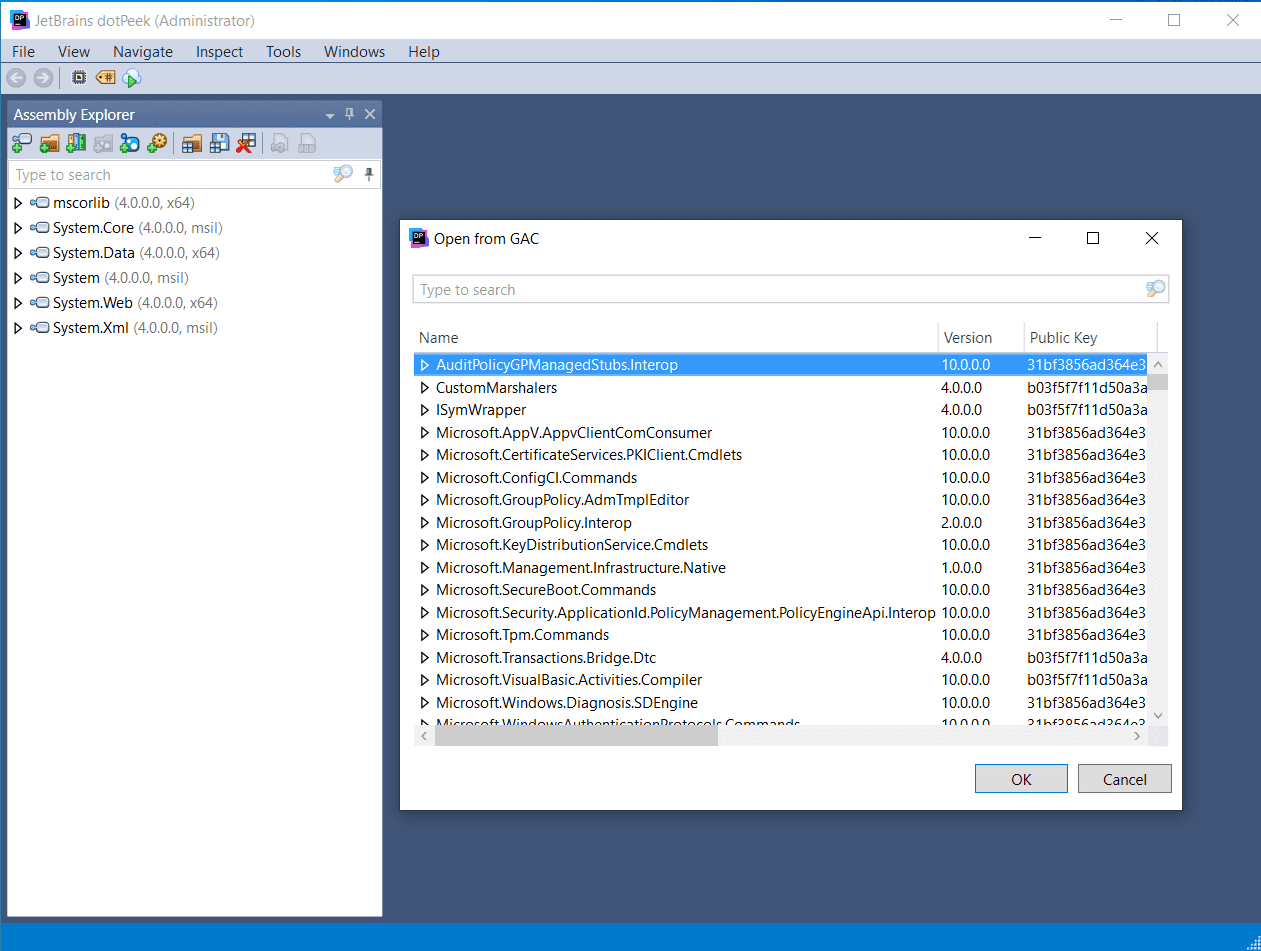Viewport: 1261px width, 951px height.
Task: Expand the System.Xml assembly node
Action: point(17,328)
